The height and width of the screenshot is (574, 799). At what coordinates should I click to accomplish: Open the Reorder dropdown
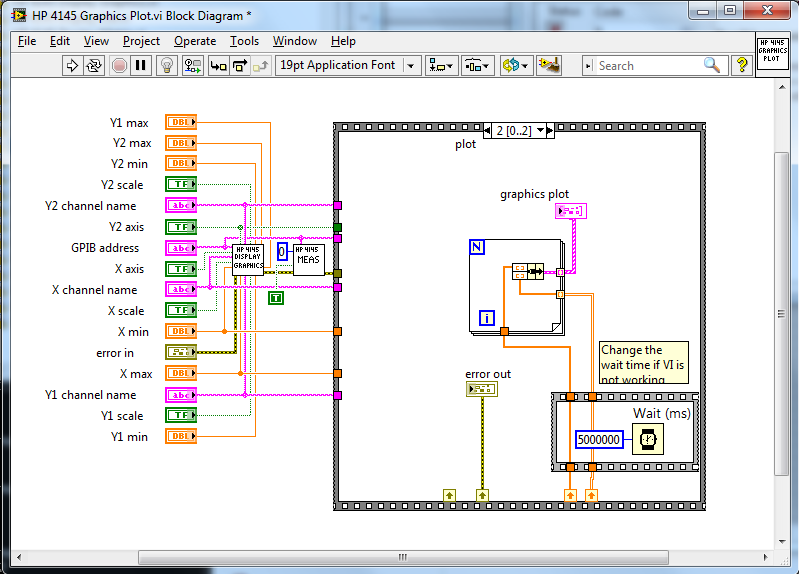(x=517, y=66)
